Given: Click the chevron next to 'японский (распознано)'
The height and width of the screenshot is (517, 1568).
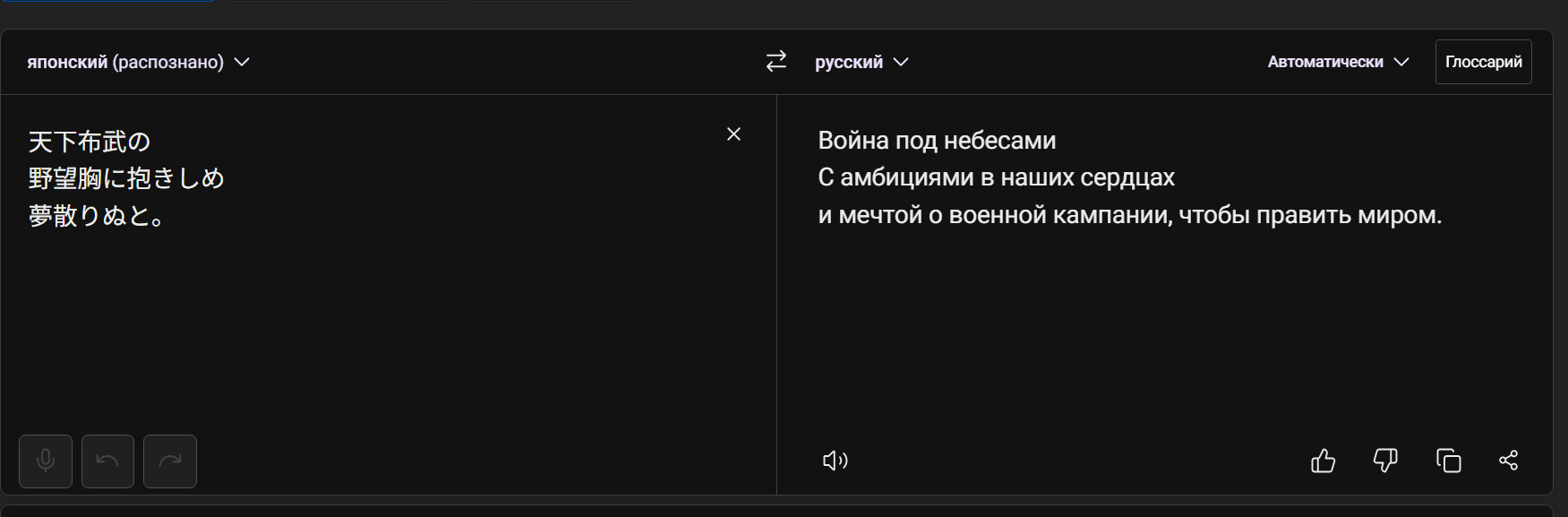Looking at the screenshot, I should coord(242,62).
